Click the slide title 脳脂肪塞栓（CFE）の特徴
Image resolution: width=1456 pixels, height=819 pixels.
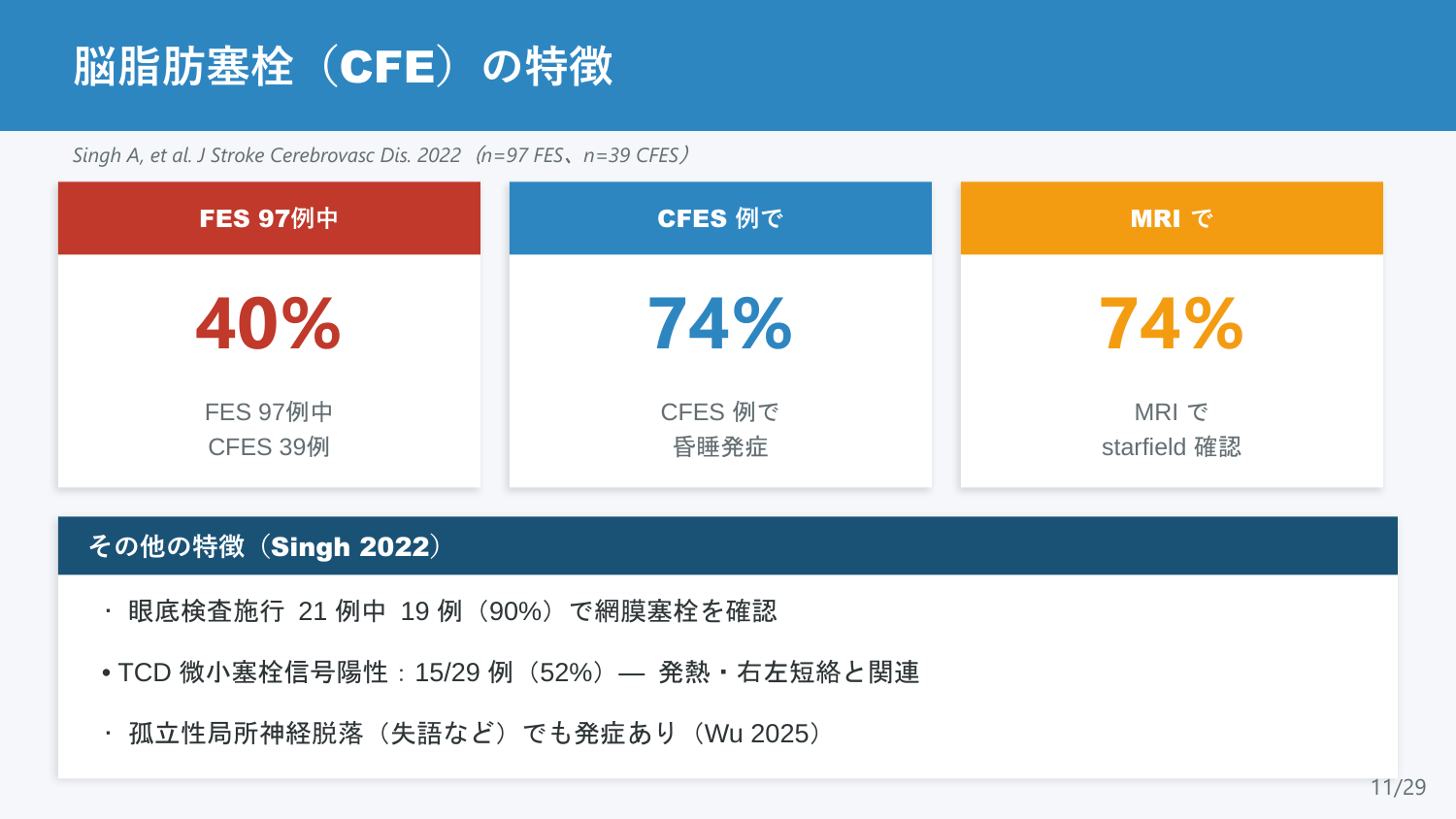pyautogui.click(x=343, y=66)
